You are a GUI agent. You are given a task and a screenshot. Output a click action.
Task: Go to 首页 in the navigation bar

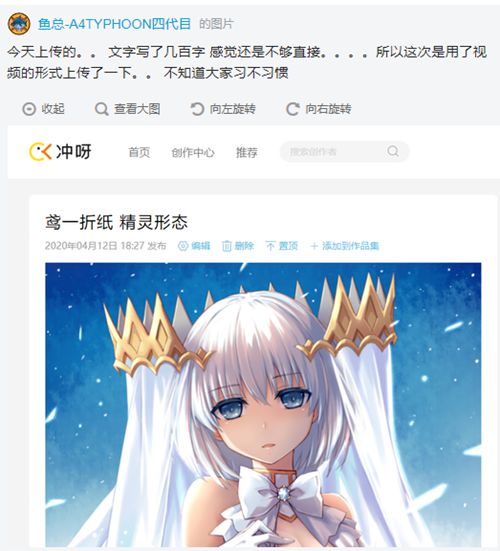pos(139,152)
